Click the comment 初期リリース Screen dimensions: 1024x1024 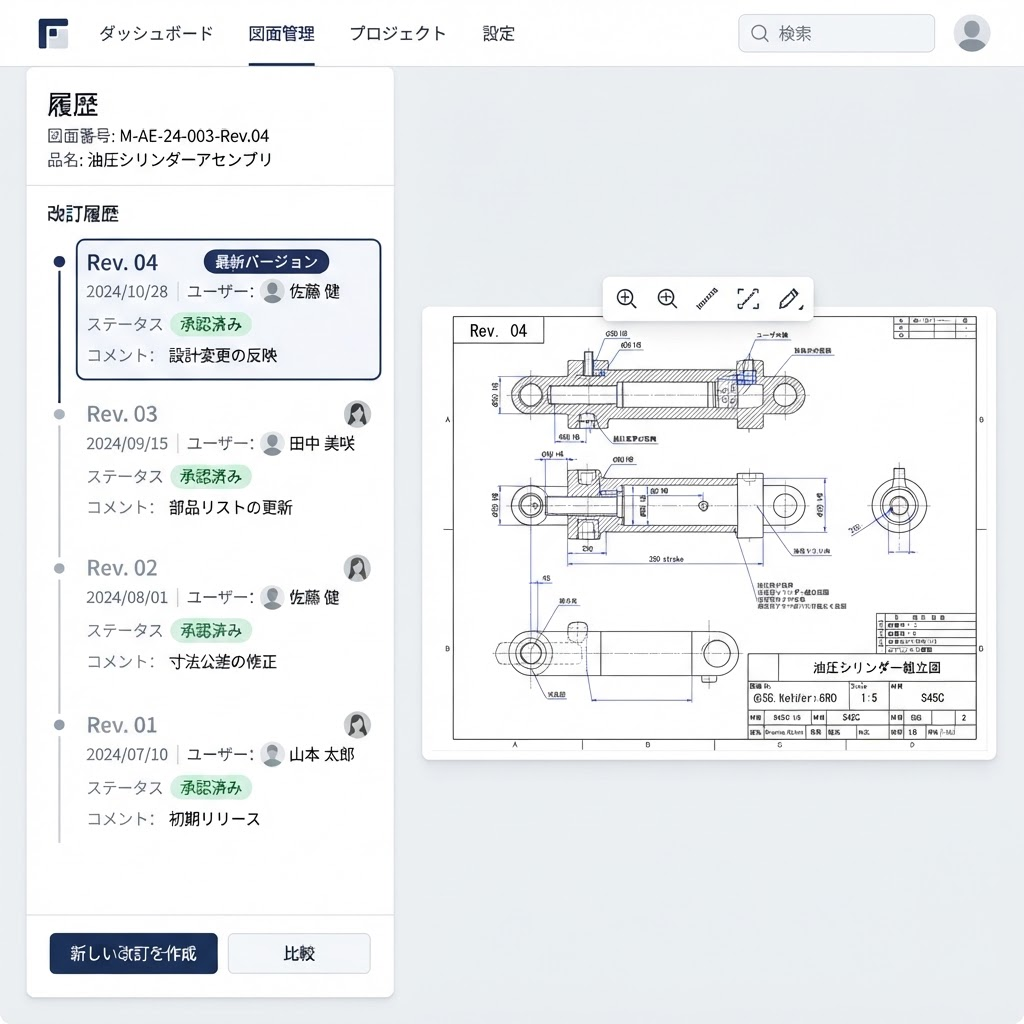pos(215,819)
